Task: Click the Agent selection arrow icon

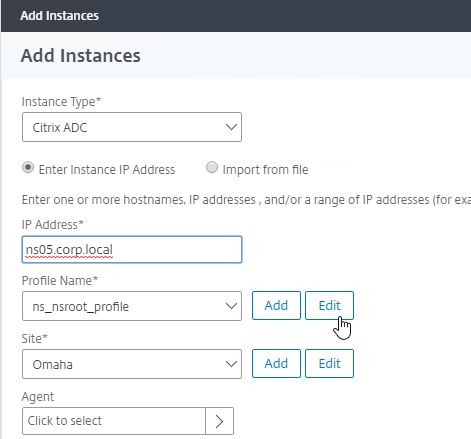Action: [x=219, y=421]
